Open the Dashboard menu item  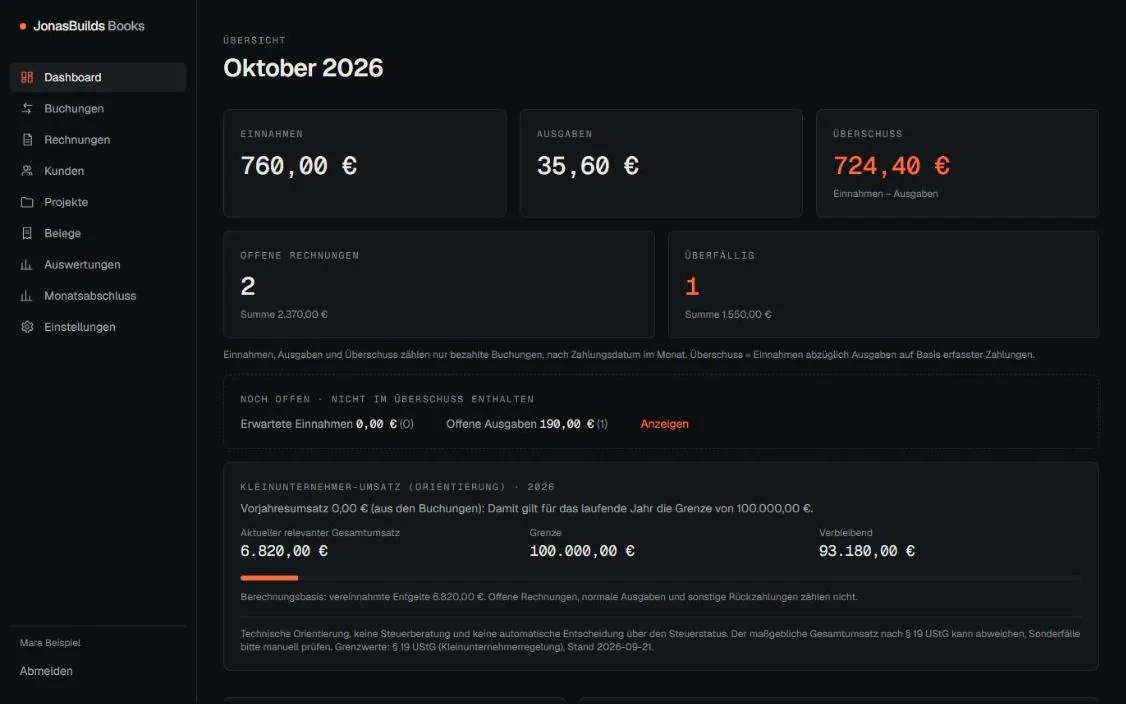coord(98,77)
